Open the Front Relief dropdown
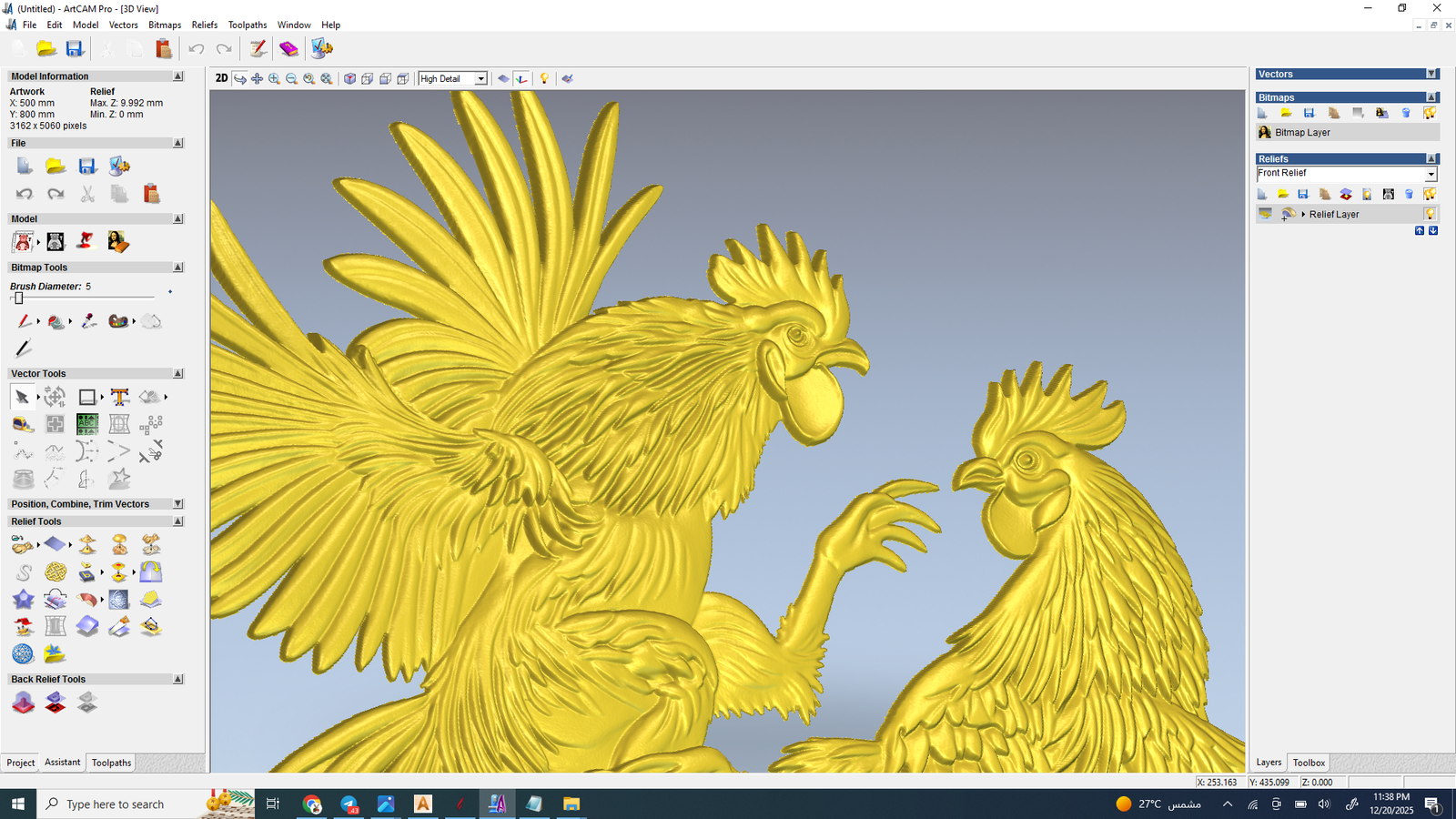1456x819 pixels. coord(1431,174)
